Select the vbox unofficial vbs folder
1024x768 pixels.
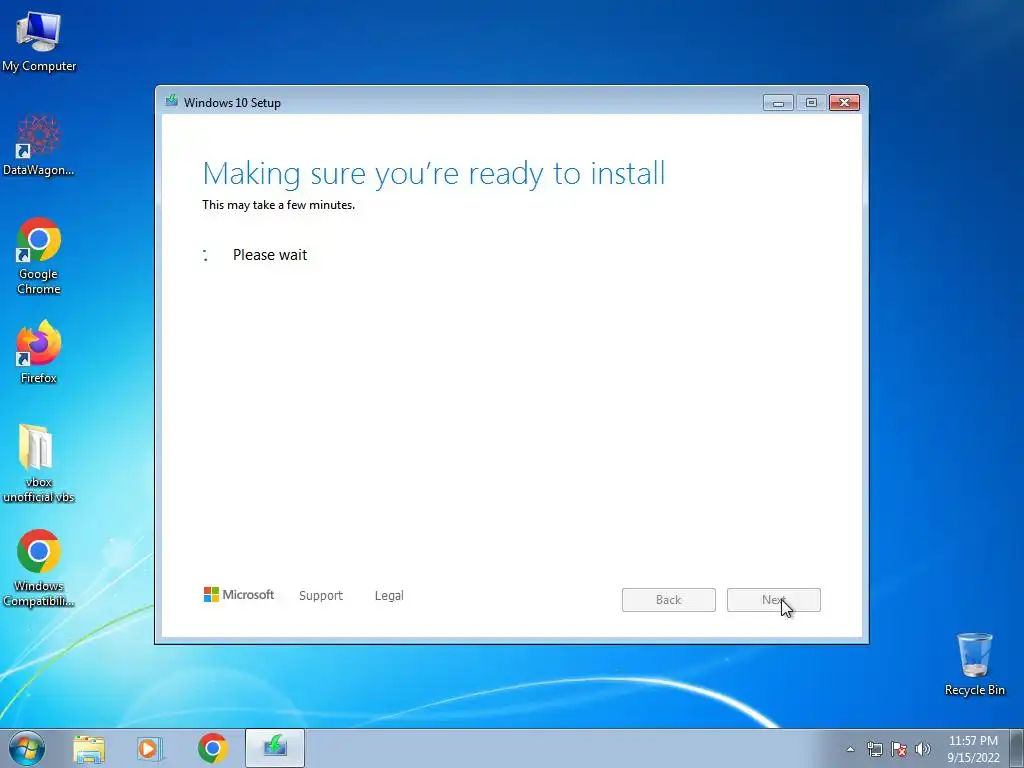pyautogui.click(x=39, y=464)
